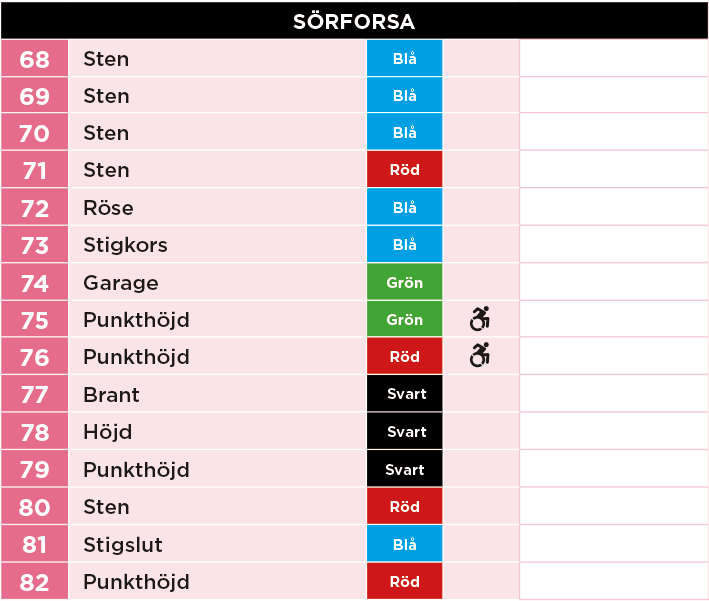Click the Svart label next to Brant
The height and width of the screenshot is (601, 709).
[x=405, y=394]
